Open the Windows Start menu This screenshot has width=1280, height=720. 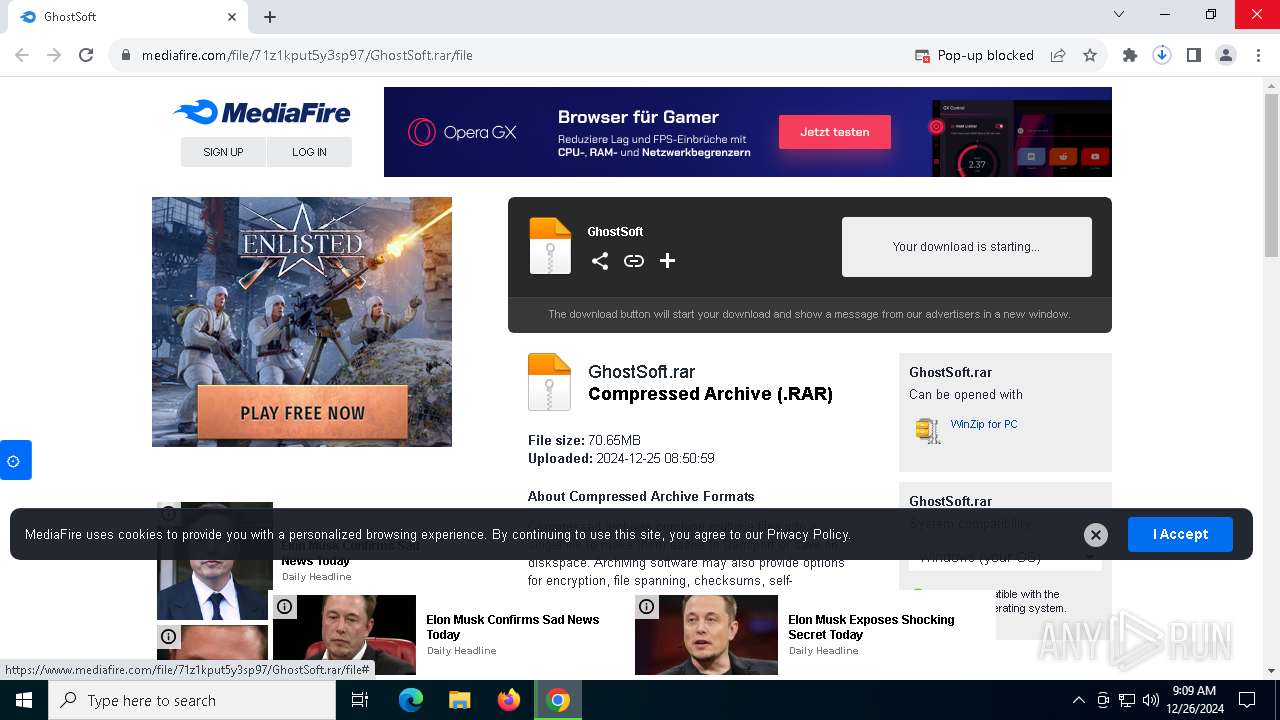[x=24, y=700]
